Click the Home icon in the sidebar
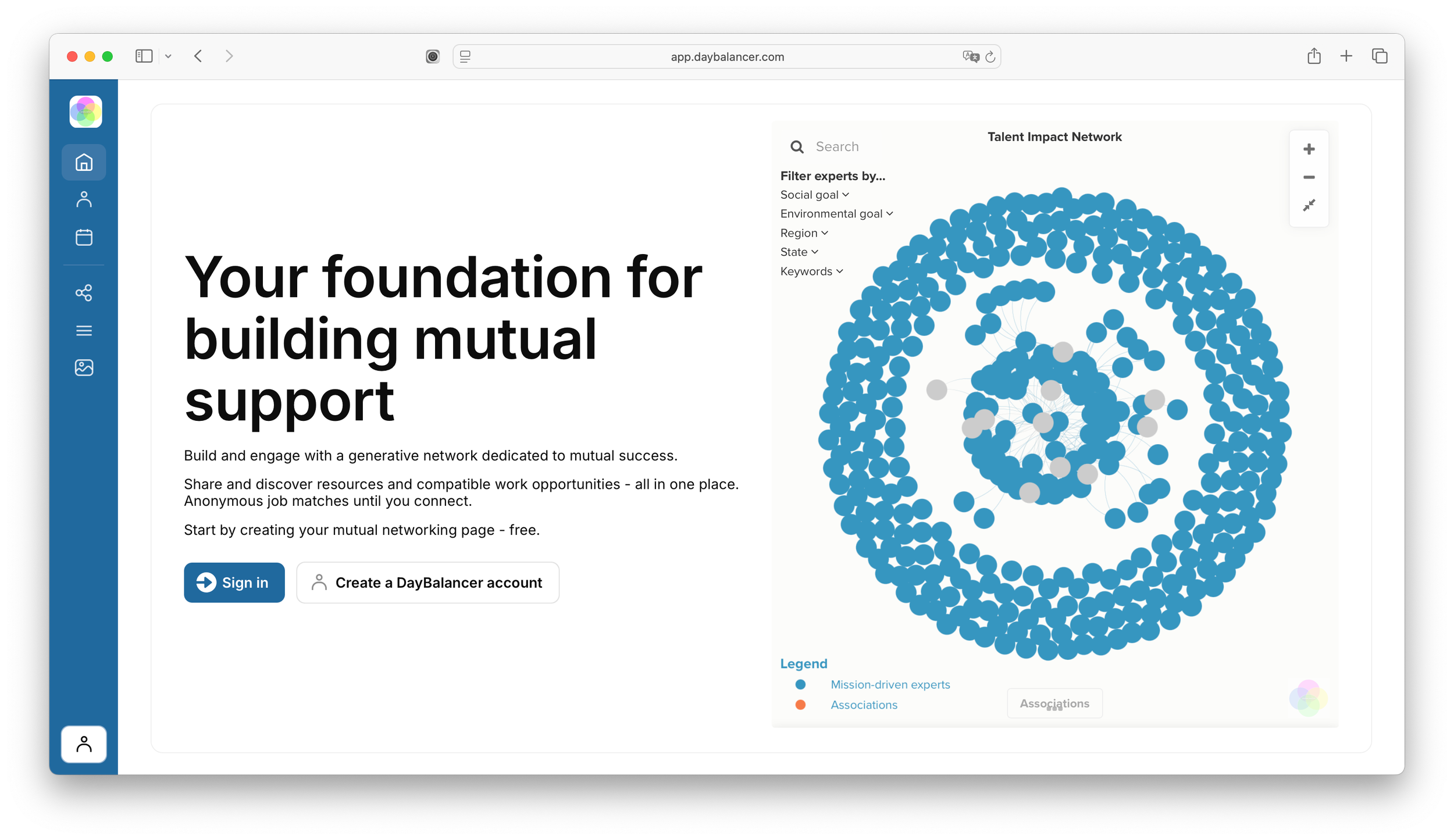Screen dimensions: 1454x840 pyautogui.click(x=84, y=162)
